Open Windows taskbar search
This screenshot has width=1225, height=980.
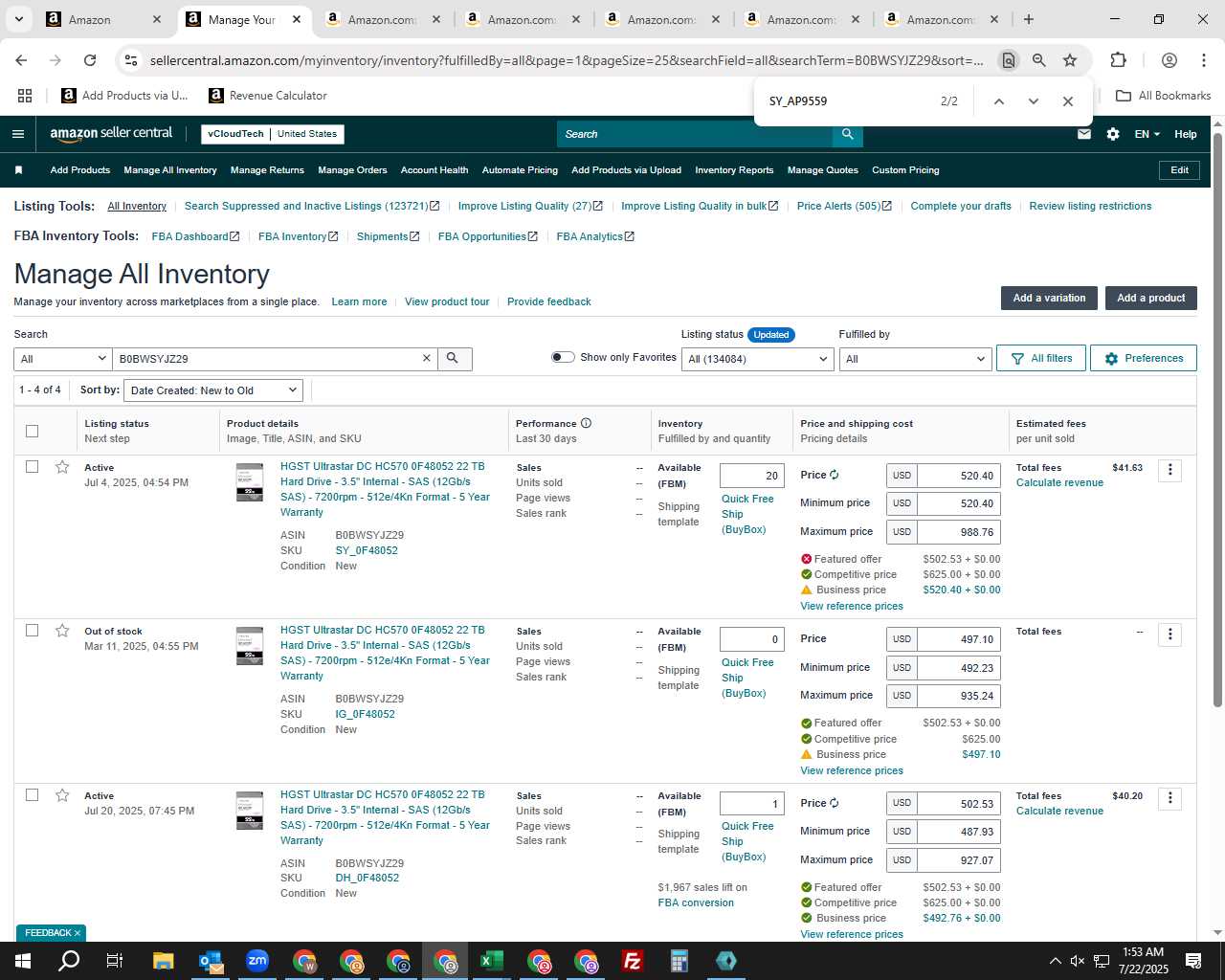tap(69, 961)
